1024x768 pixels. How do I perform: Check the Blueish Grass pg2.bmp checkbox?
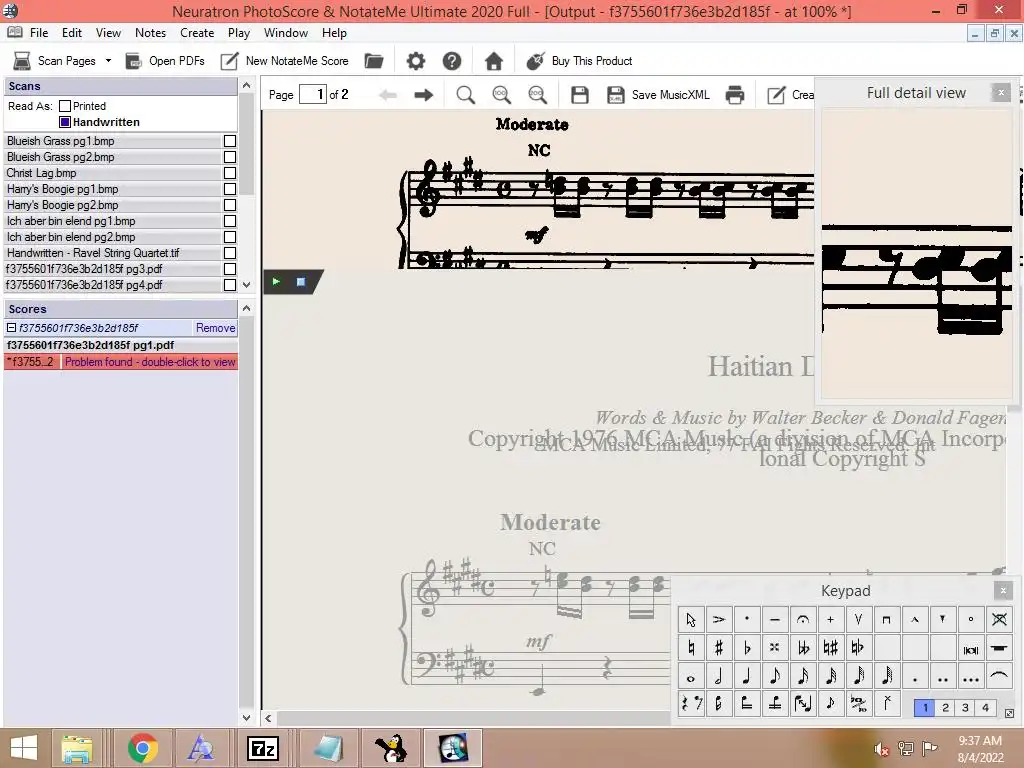point(230,157)
